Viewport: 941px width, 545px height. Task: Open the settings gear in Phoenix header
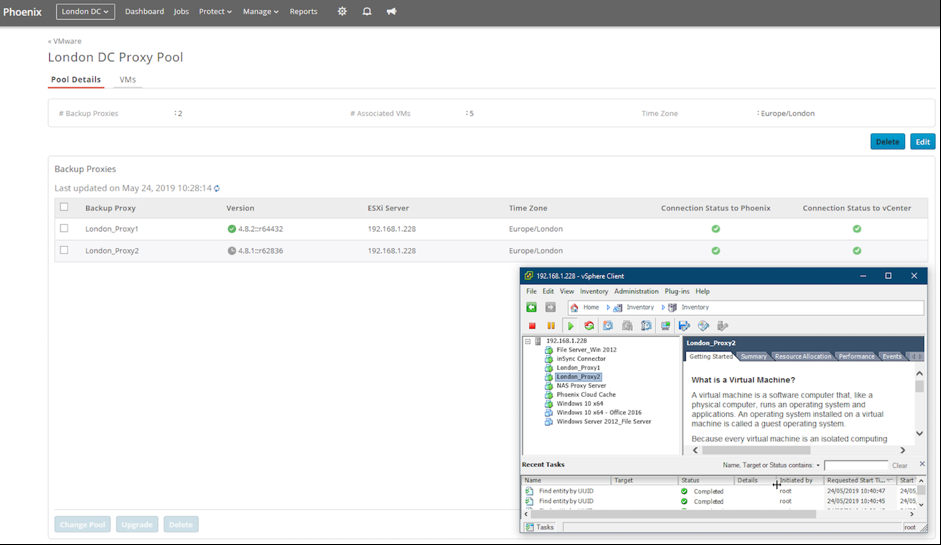342,12
